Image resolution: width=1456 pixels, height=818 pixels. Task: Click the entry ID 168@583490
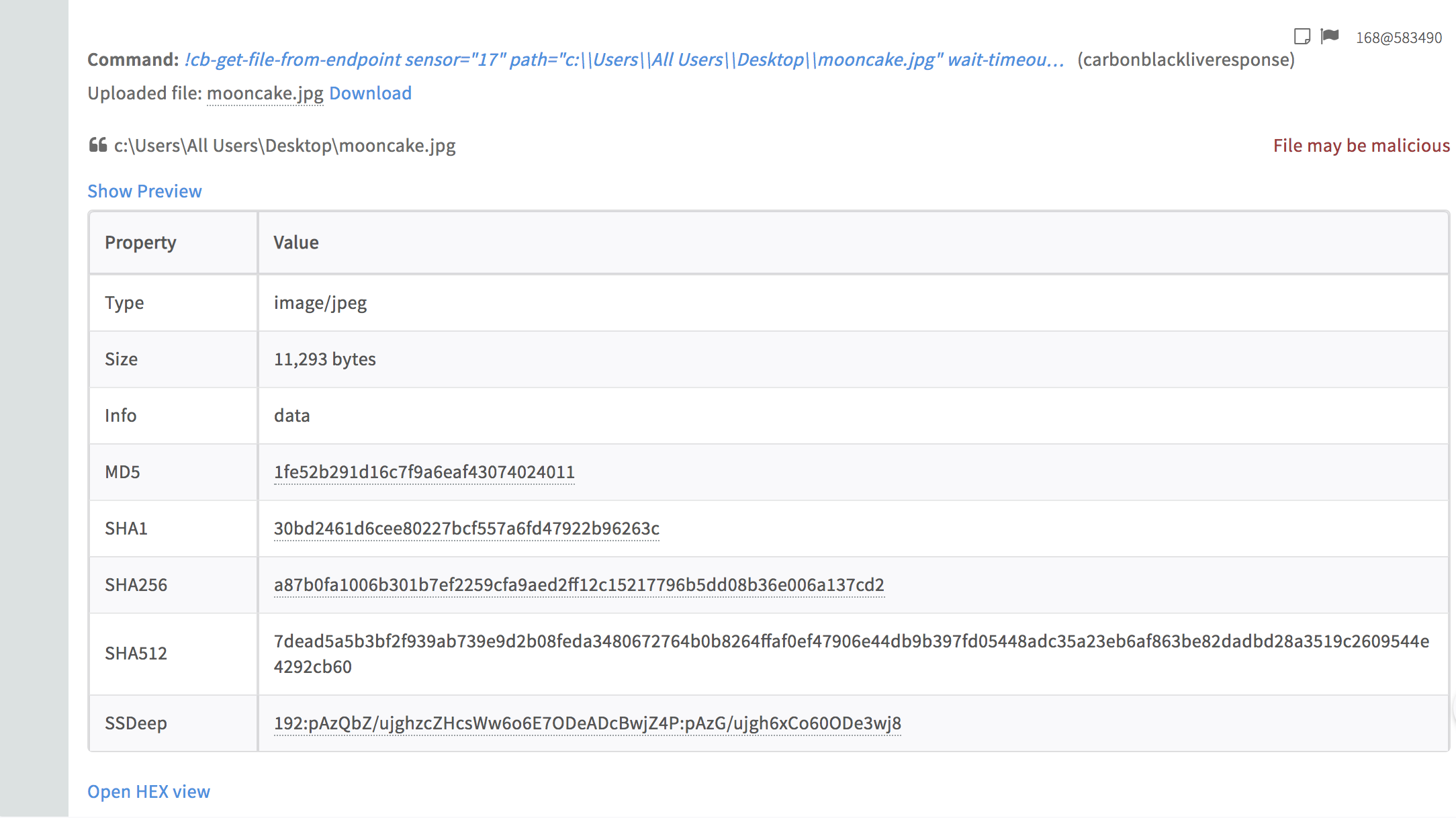tap(1398, 38)
